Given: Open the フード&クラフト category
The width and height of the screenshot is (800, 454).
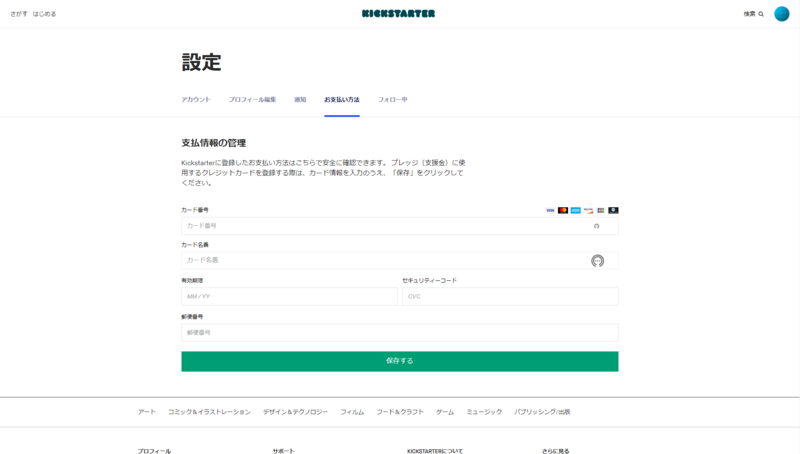Looking at the screenshot, I should [x=400, y=412].
